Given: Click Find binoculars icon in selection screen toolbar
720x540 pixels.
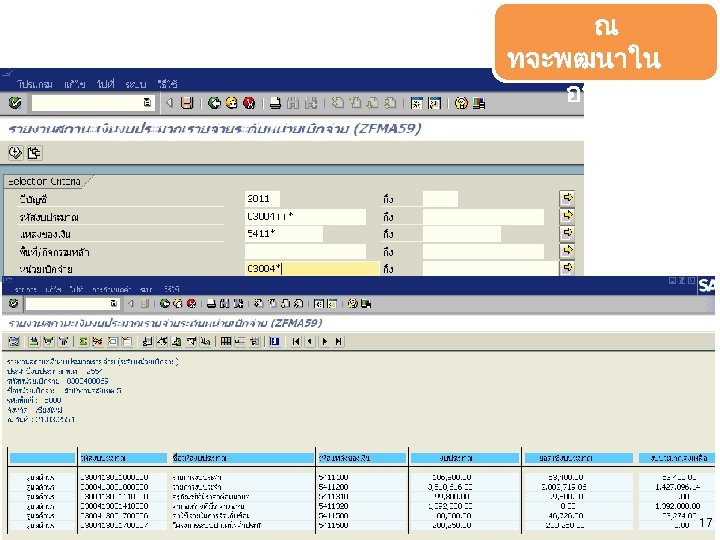Looking at the screenshot, I should coord(292,103).
